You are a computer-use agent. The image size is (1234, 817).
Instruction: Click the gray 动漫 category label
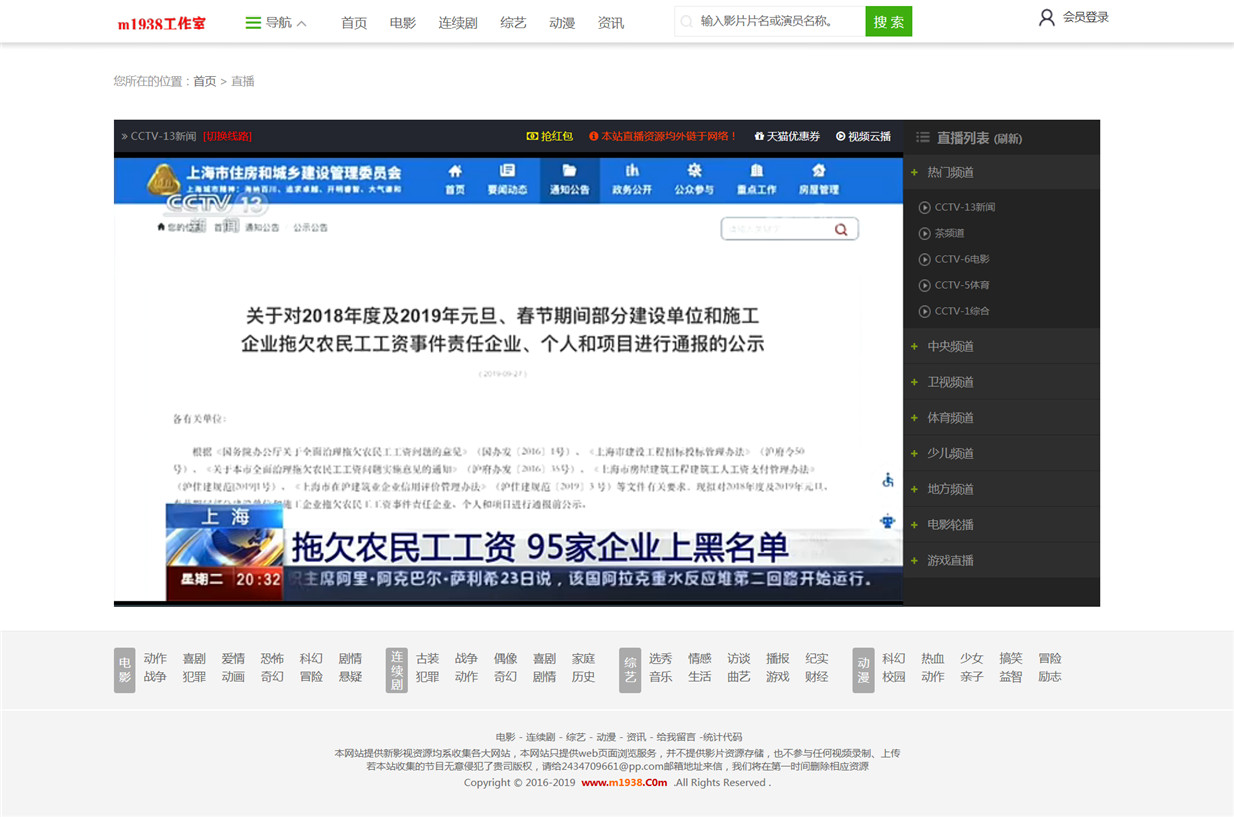[863, 670]
